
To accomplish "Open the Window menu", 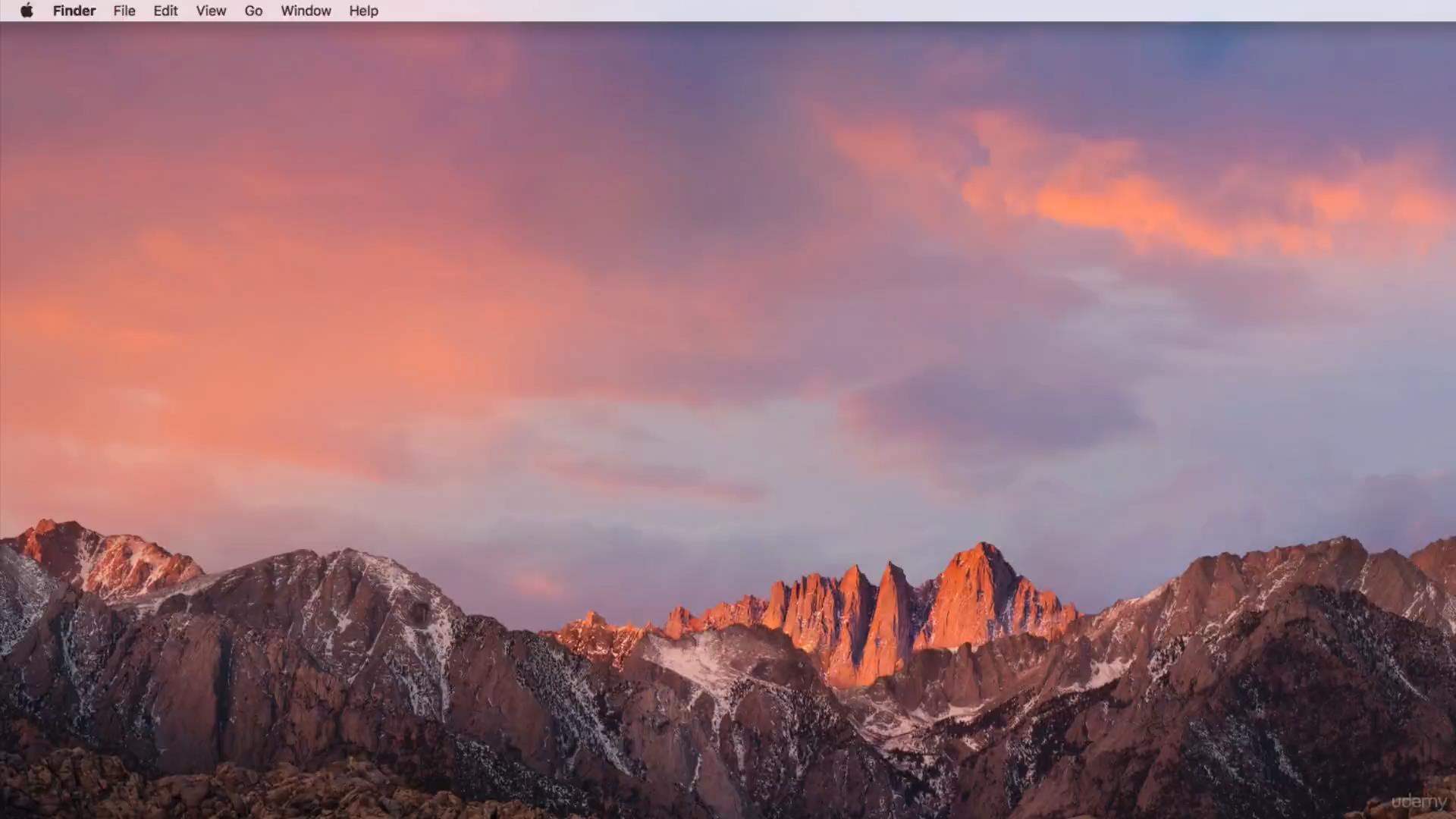I will coord(306,11).
